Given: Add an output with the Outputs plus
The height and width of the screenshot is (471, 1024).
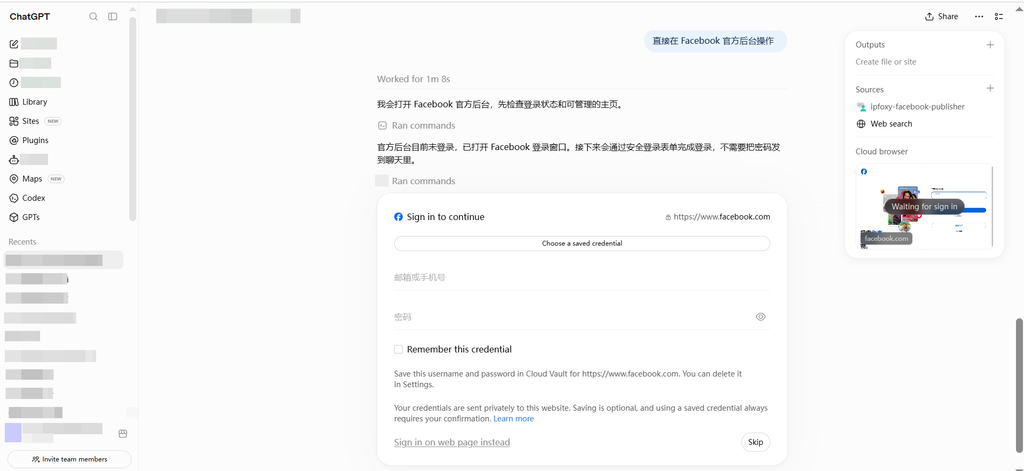Looking at the screenshot, I should point(990,44).
